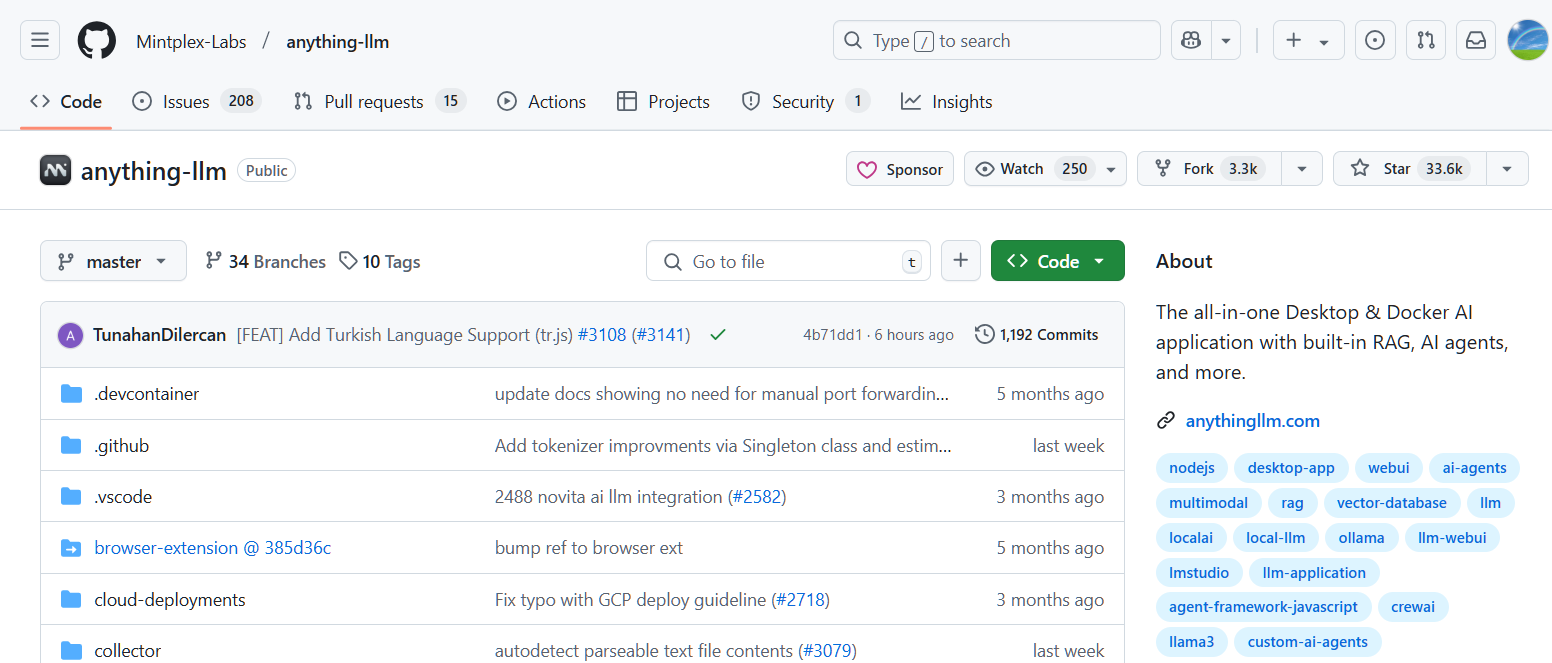The width and height of the screenshot is (1552, 663).
Task: Click the anything-llm repository logo icon
Action: coord(56,170)
